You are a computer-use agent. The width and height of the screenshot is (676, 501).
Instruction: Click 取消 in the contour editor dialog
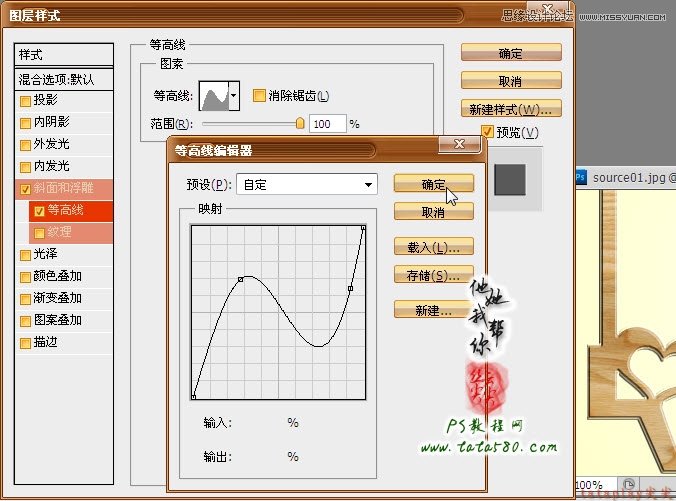(x=434, y=212)
